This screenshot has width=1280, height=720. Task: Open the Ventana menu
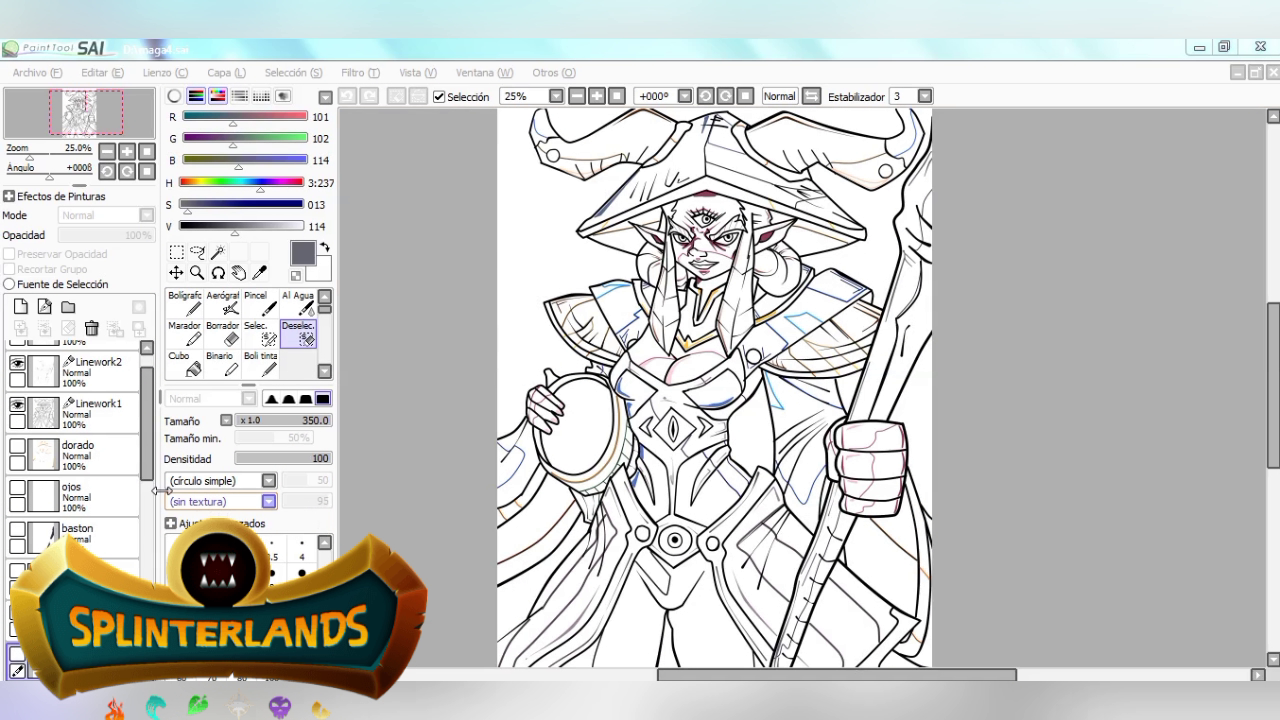[484, 73]
